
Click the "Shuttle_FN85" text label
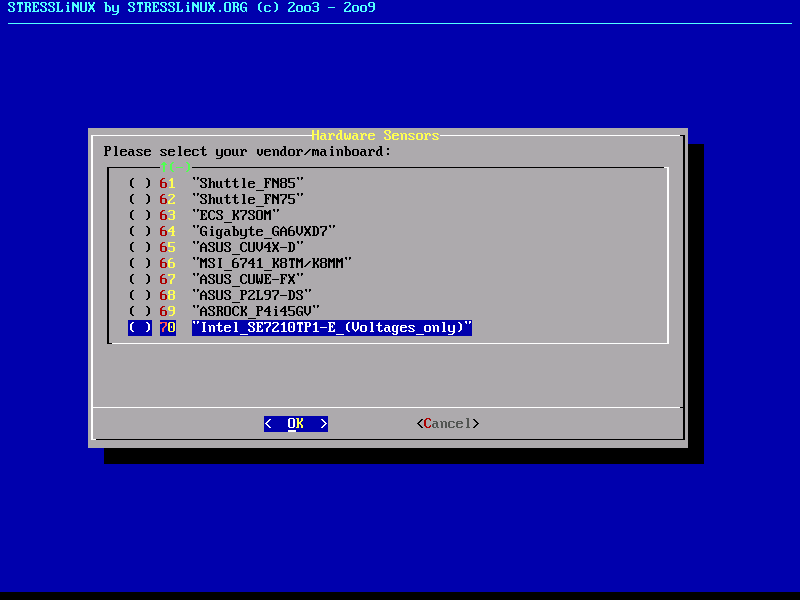(x=248, y=183)
